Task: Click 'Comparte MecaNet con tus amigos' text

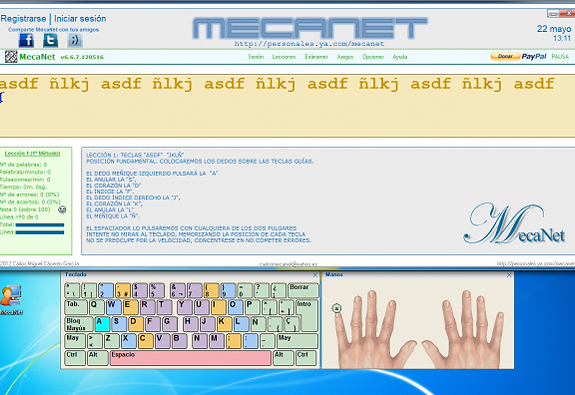Action: tap(54, 30)
